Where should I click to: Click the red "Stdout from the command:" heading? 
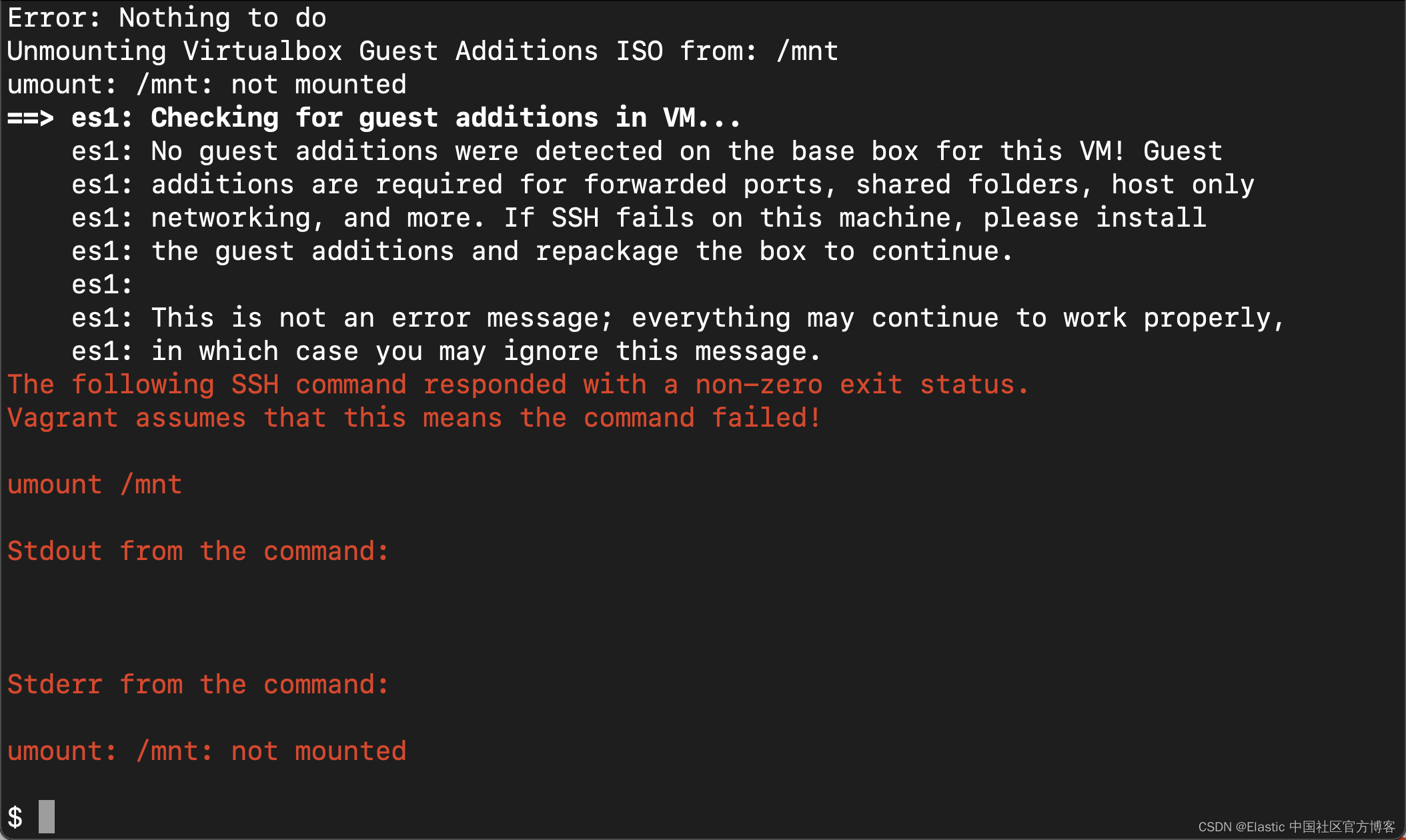click(x=198, y=551)
